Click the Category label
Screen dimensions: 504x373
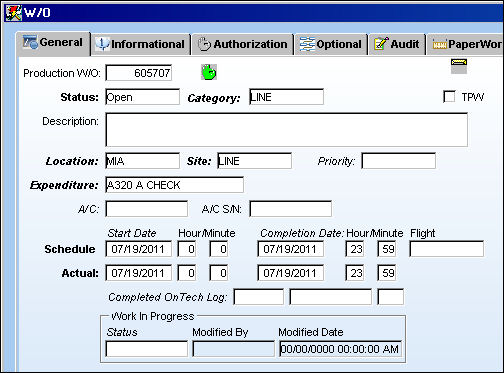(214, 98)
